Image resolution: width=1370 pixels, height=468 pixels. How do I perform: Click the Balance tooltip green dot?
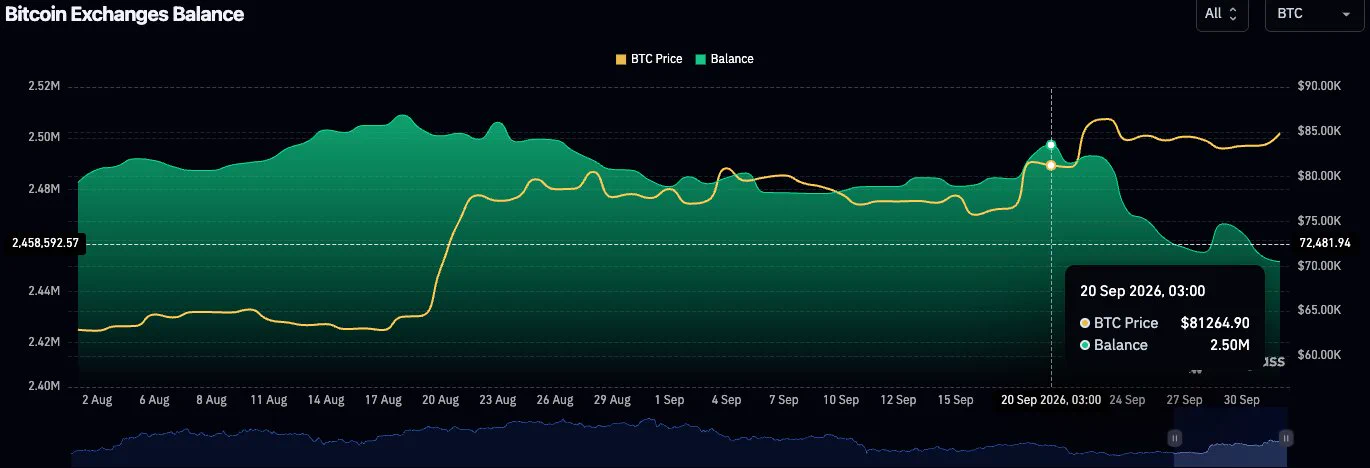click(1085, 345)
